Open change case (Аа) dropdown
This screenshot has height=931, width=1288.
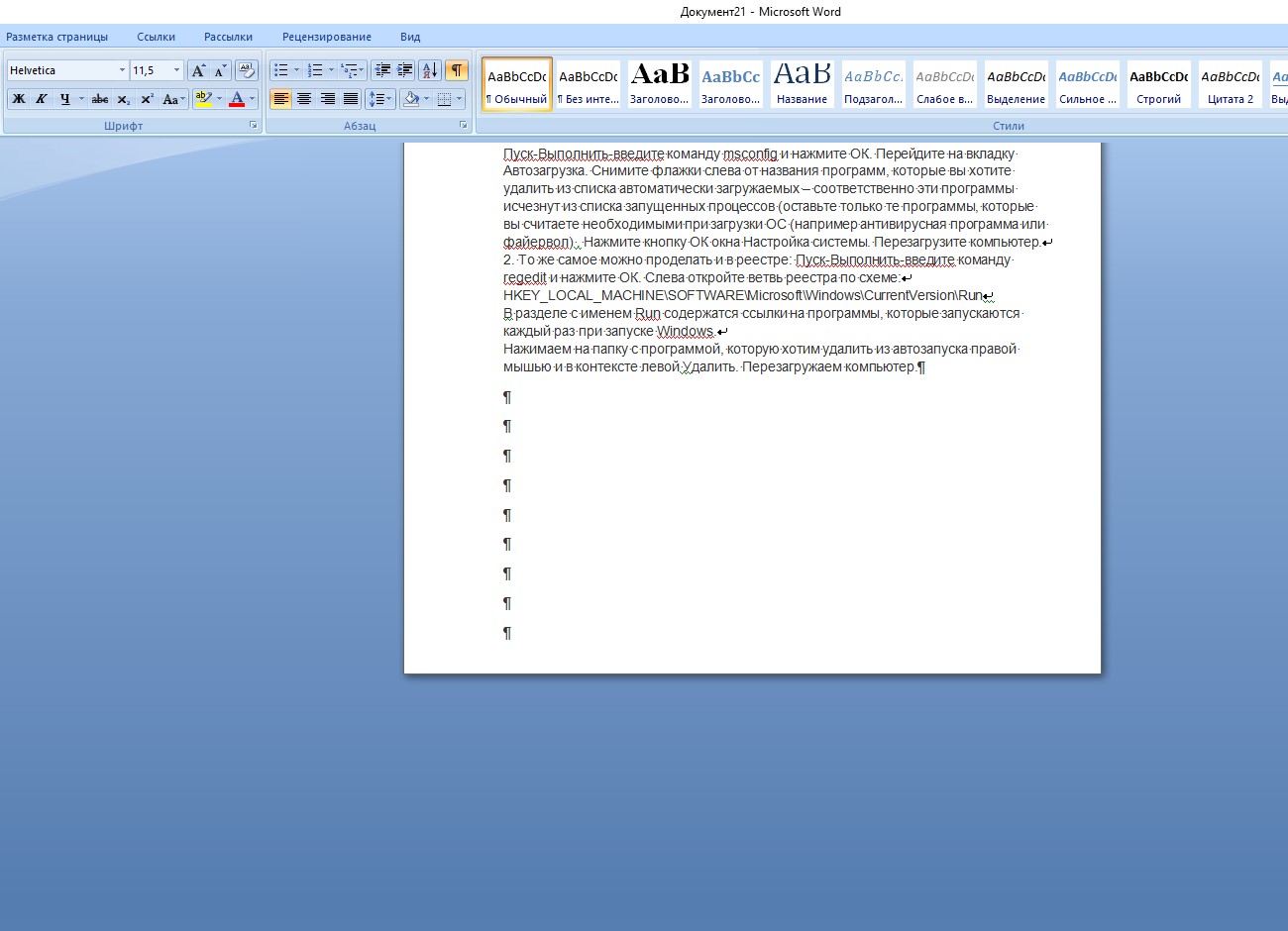173,99
